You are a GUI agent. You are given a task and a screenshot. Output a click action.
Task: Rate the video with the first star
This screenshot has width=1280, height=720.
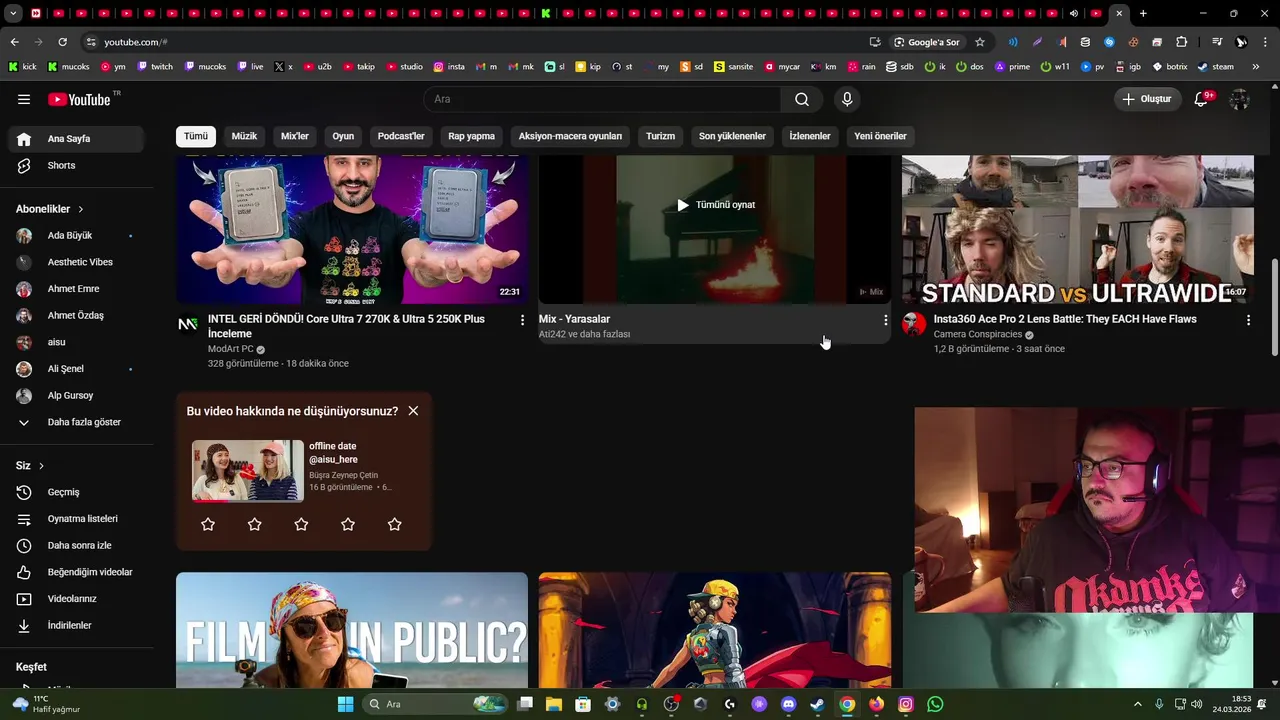pyautogui.click(x=208, y=524)
